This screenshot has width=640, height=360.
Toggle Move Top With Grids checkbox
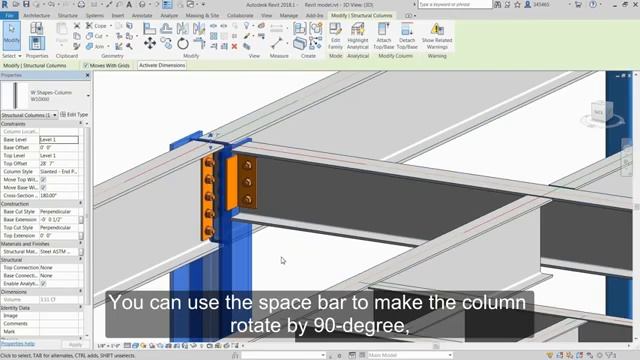point(43,180)
